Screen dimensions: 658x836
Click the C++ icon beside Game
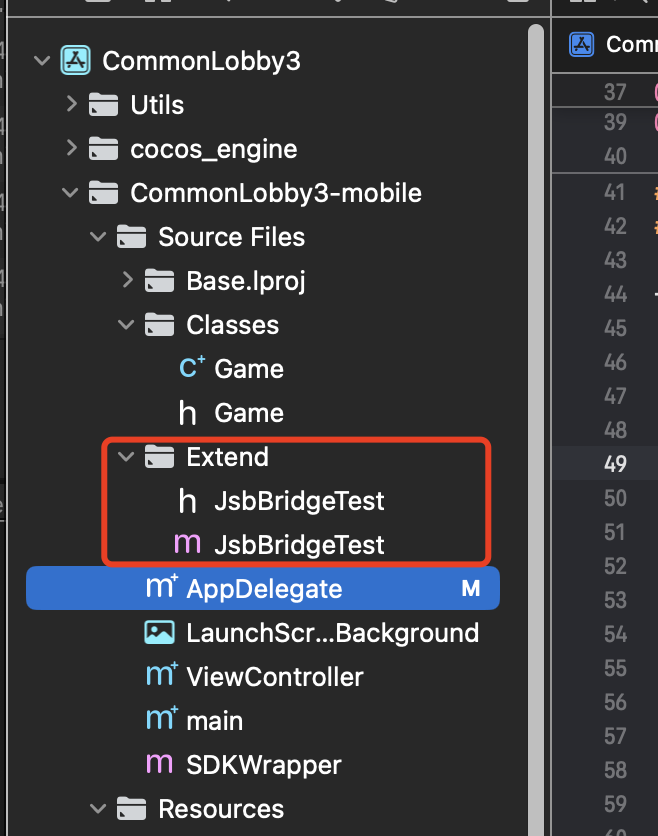[x=192, y=369]
